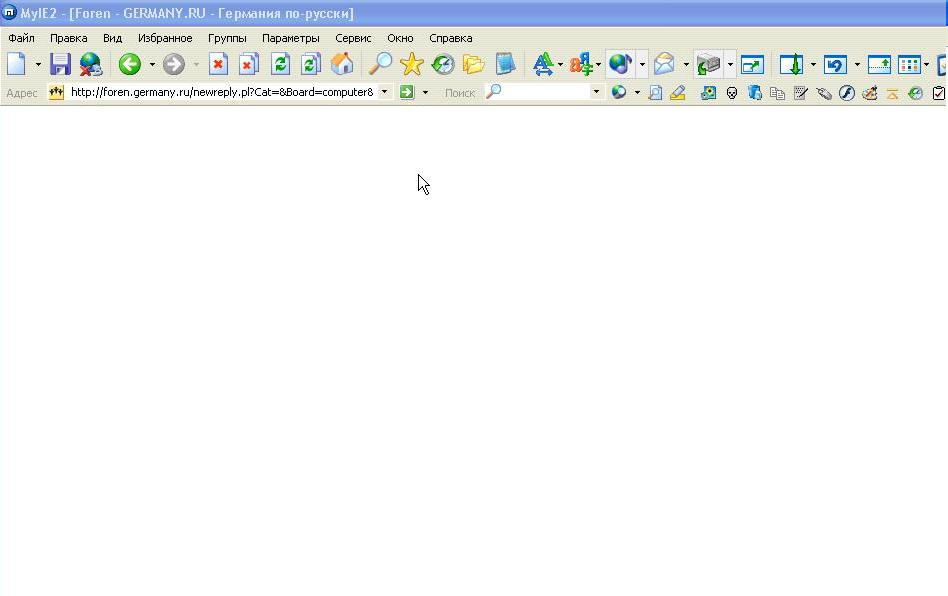Image resolution: width=948 pixels, height=596 pixels.
Task: Click the Flash filter icon
Action: click(846, 93)
